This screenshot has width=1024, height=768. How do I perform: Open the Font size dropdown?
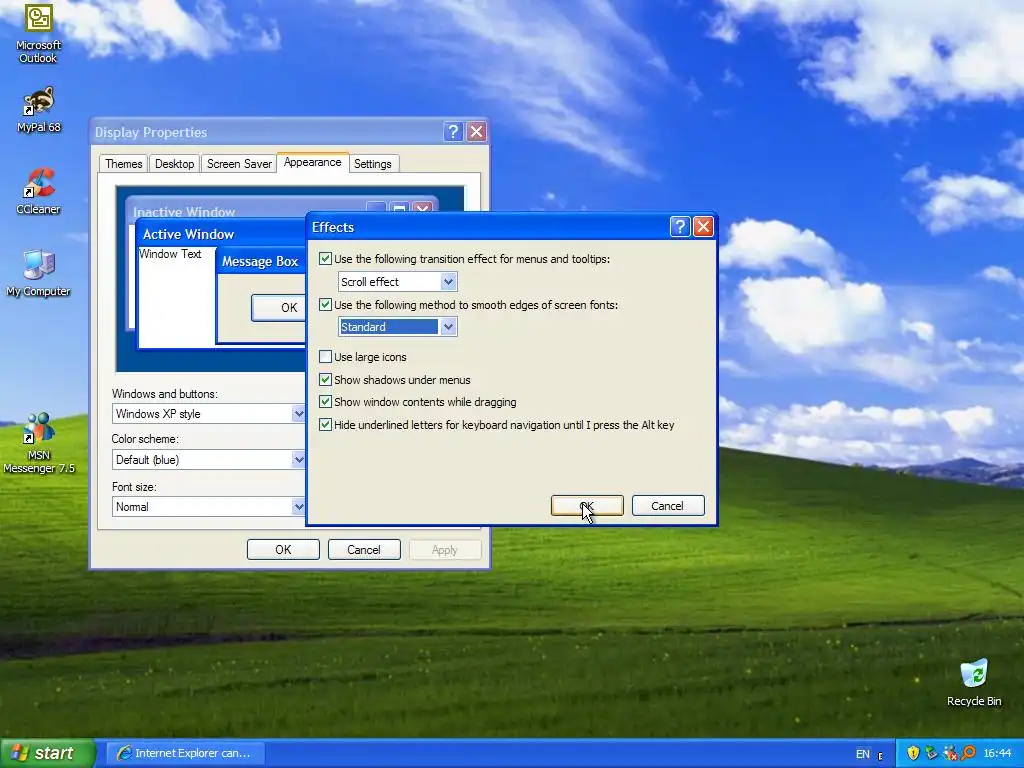(x=208, y=507)
